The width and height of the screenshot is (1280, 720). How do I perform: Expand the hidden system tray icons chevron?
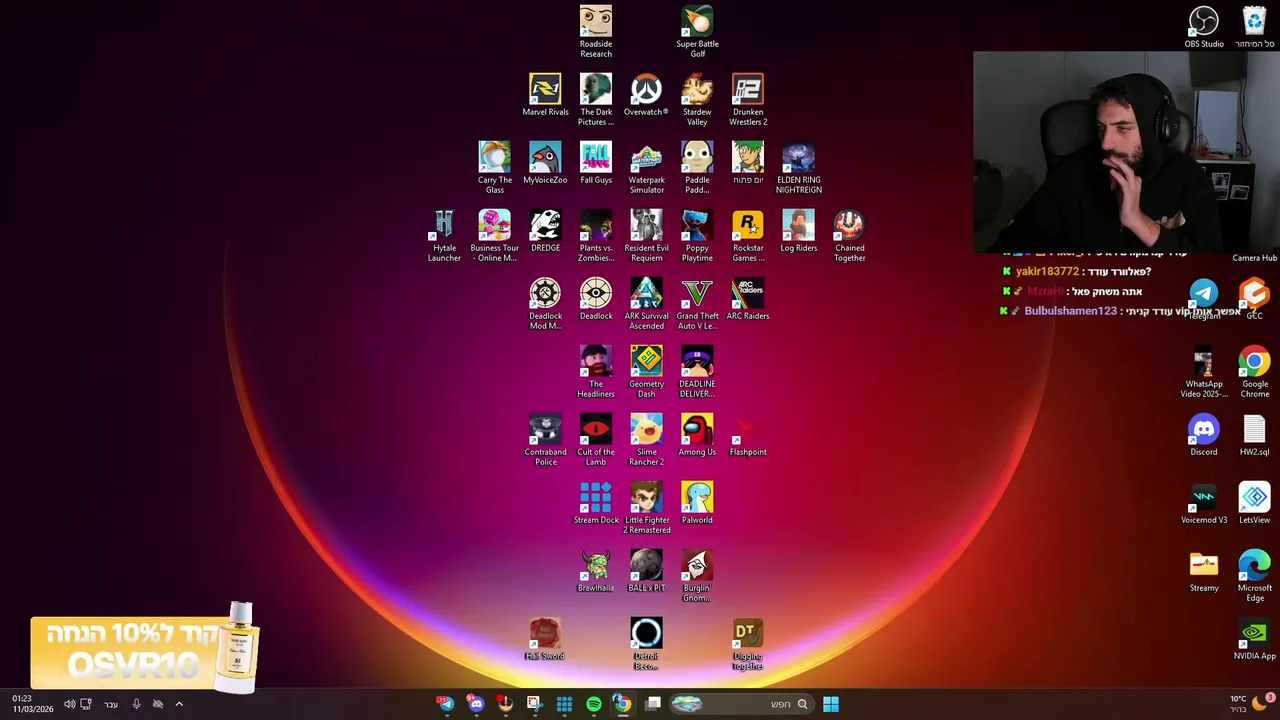point(179,704)
